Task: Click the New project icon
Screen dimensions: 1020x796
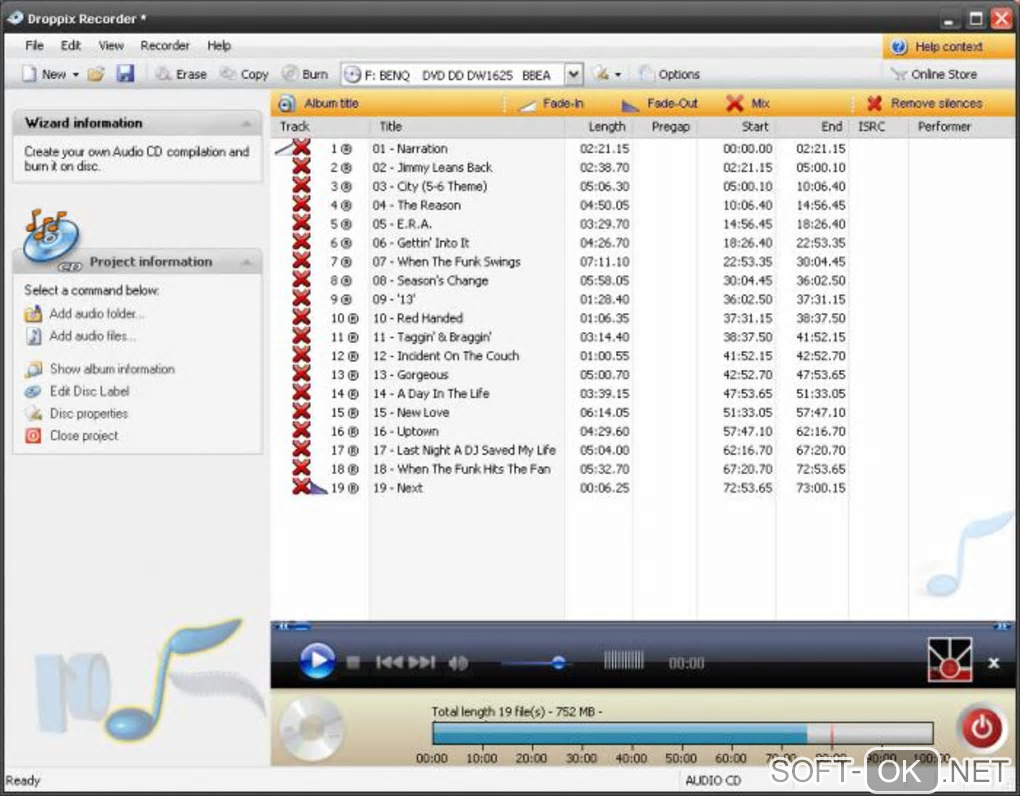Action: point(29,74)
